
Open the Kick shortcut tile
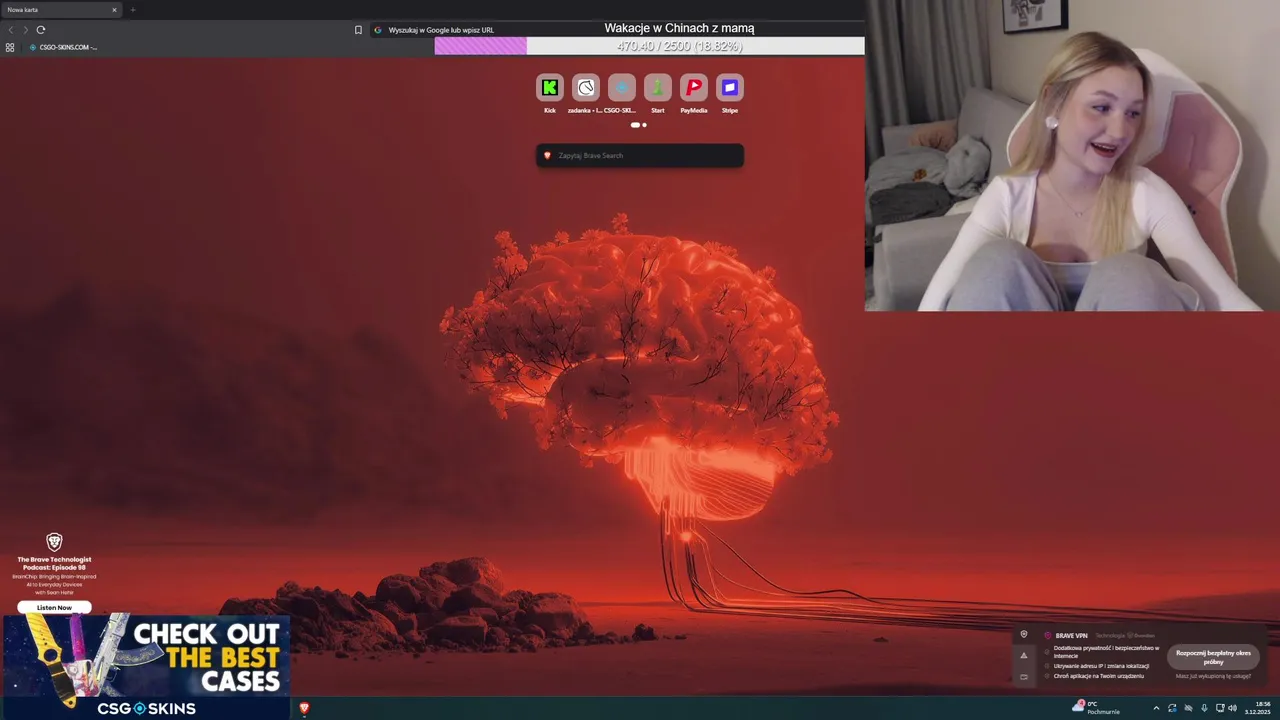pyautogui.click(x=549, y=88)
